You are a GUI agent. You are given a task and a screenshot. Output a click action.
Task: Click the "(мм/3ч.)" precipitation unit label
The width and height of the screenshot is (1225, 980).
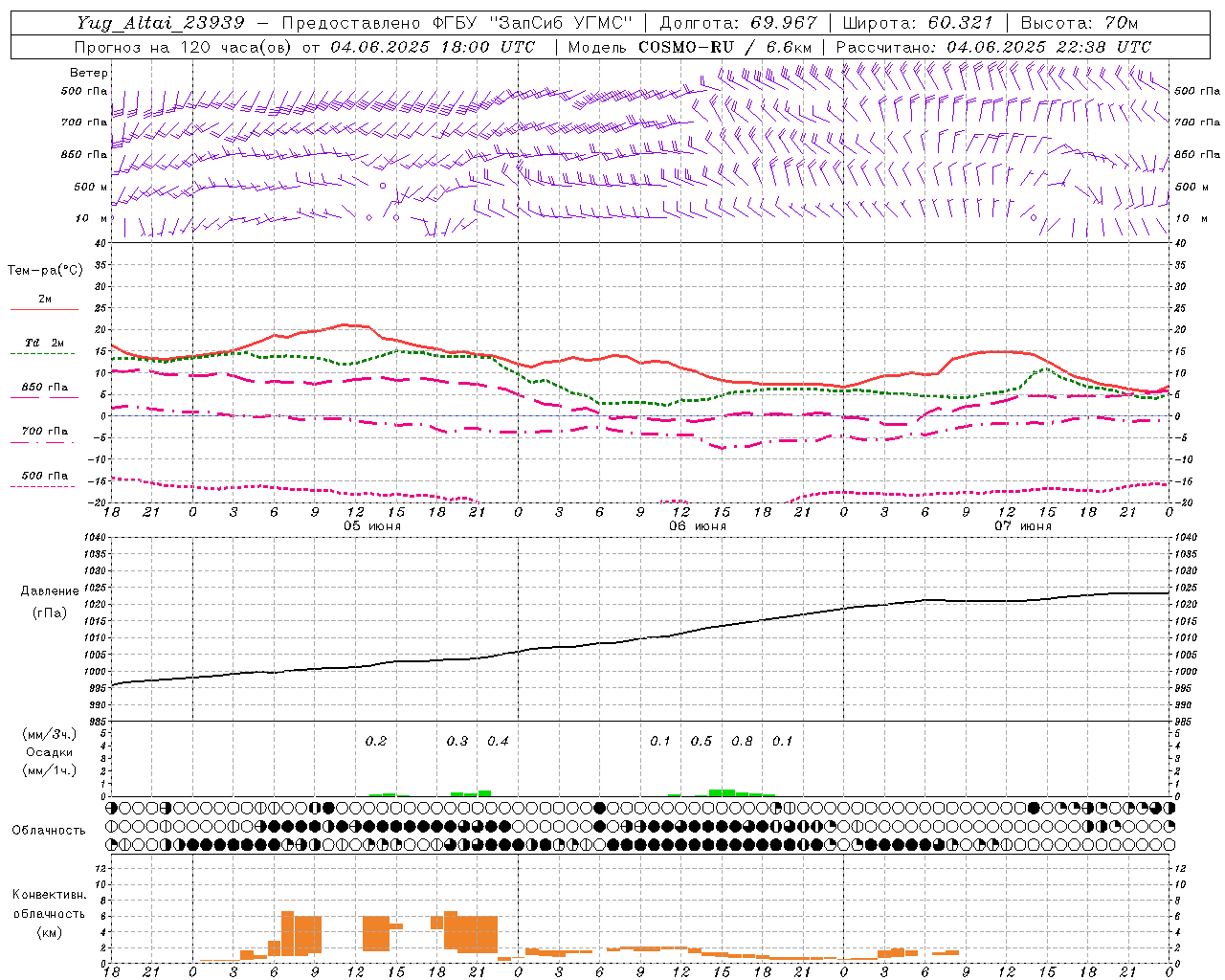pyautogui.click(x=50, y=734)
